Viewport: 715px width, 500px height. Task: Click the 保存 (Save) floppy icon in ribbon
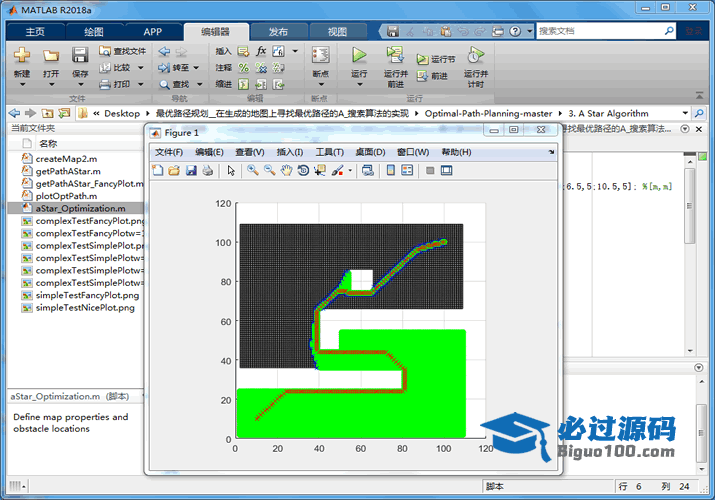(80, 55)
